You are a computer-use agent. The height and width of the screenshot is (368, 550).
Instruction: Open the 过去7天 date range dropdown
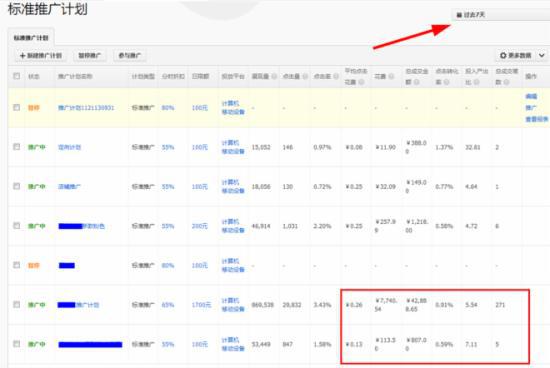click(x=501, y=15)
